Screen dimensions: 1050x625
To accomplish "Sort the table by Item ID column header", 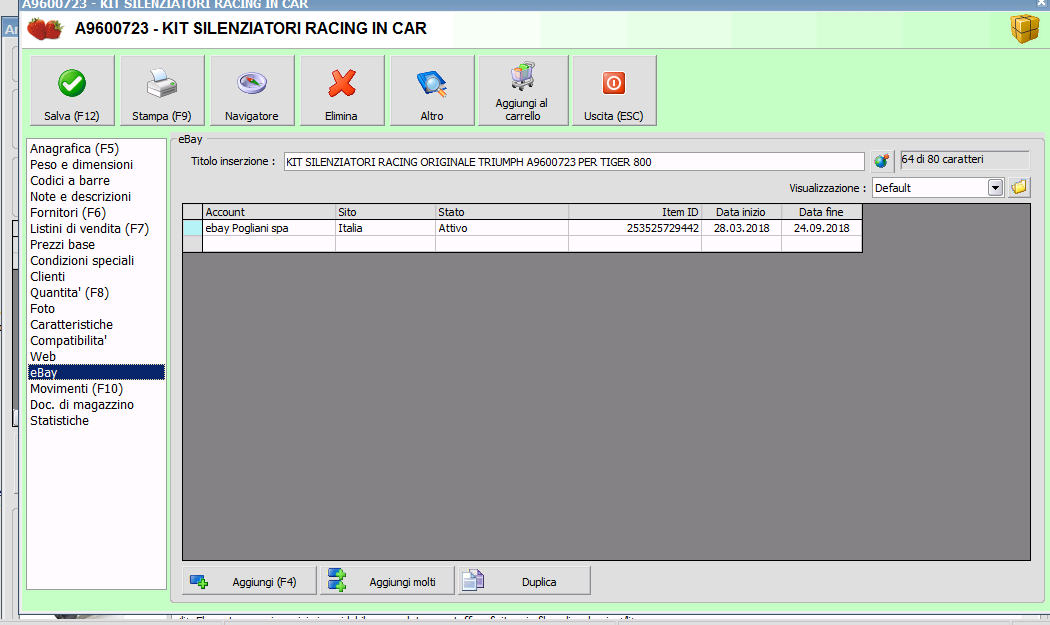I will (x=634, y=212).
